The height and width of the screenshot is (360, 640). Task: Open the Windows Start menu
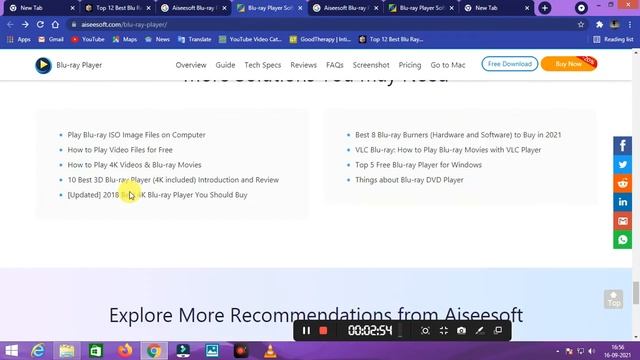[11, 351]
